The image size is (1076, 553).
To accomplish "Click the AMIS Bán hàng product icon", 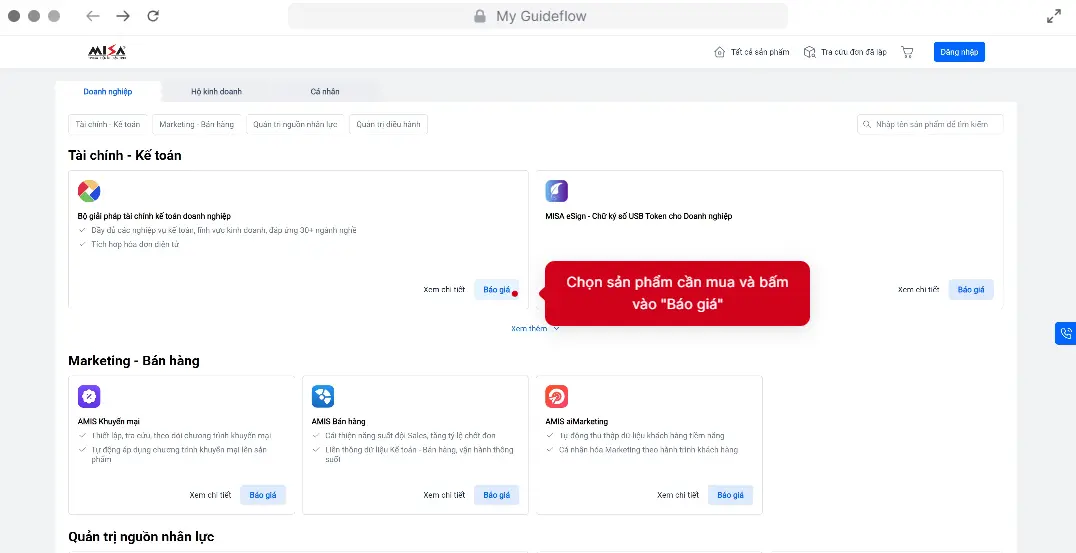I will 323,396.
